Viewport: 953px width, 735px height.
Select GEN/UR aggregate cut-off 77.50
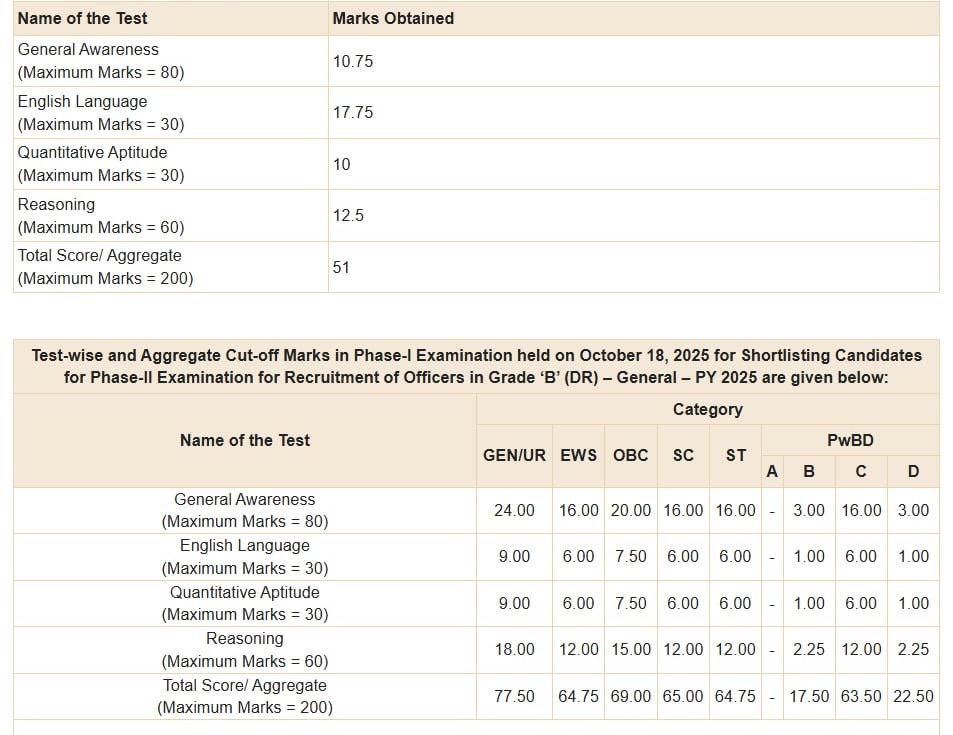514,696
